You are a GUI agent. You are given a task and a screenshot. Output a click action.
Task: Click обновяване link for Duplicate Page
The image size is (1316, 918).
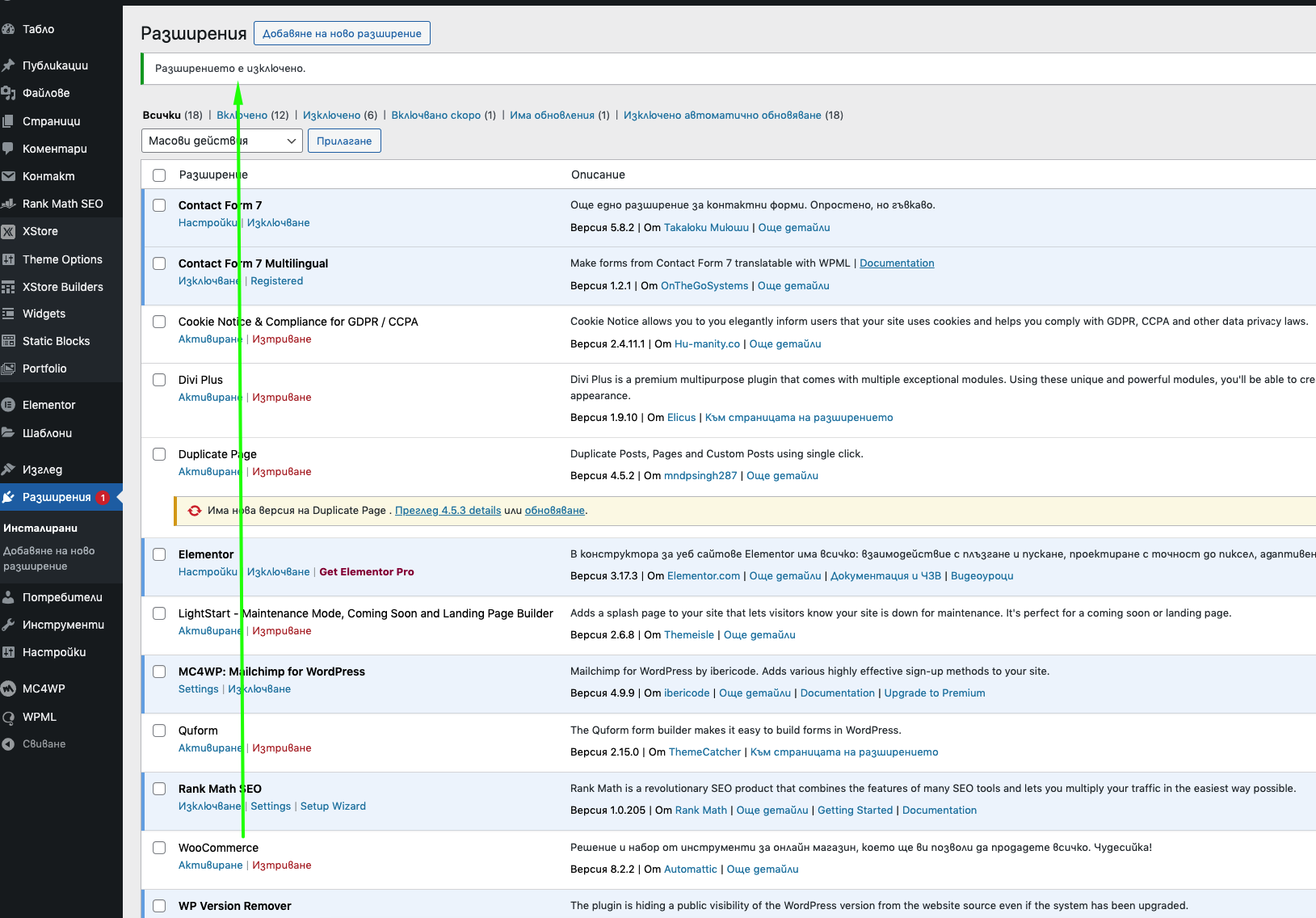pos(555,511)
